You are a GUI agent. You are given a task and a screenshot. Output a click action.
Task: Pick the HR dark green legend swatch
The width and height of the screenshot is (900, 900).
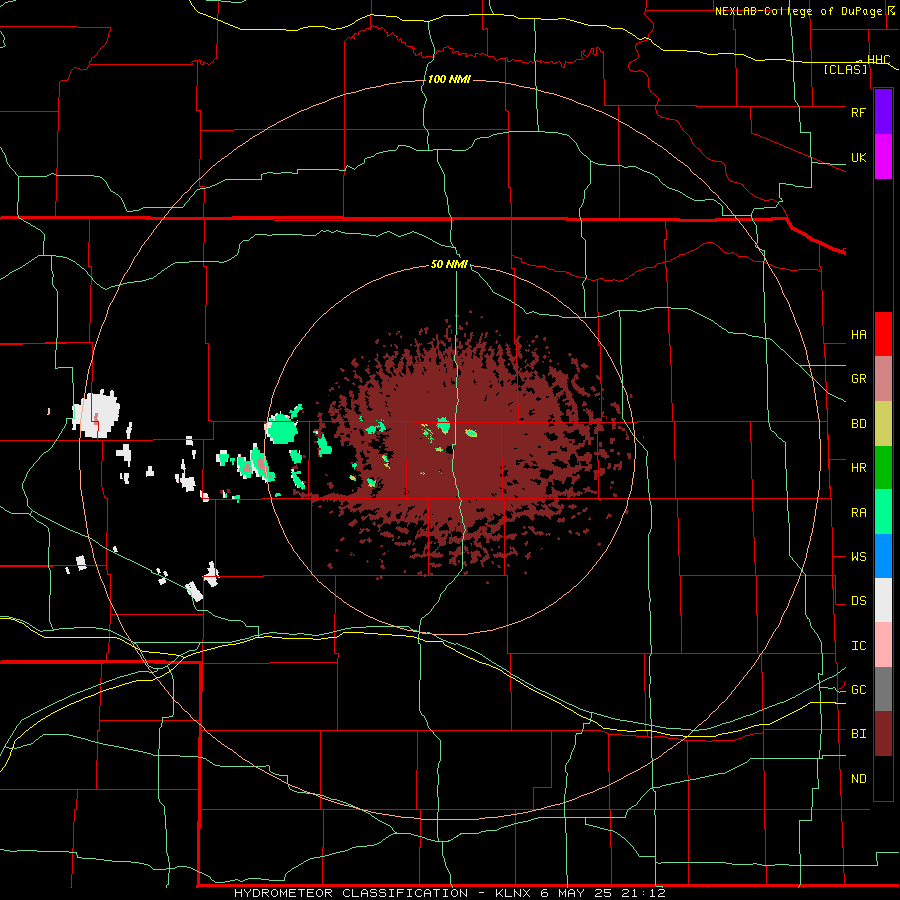click(883, 467)
